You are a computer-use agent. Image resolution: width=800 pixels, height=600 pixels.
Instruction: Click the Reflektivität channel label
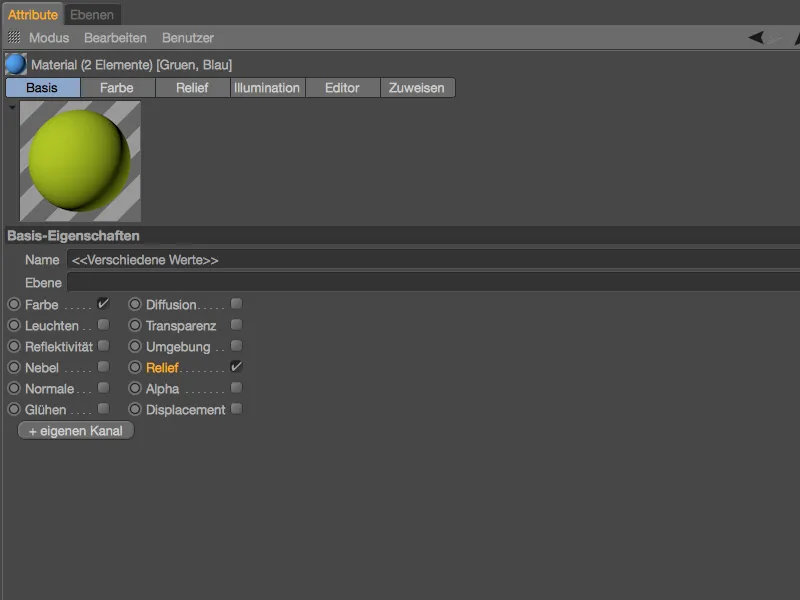pos(59,347)
